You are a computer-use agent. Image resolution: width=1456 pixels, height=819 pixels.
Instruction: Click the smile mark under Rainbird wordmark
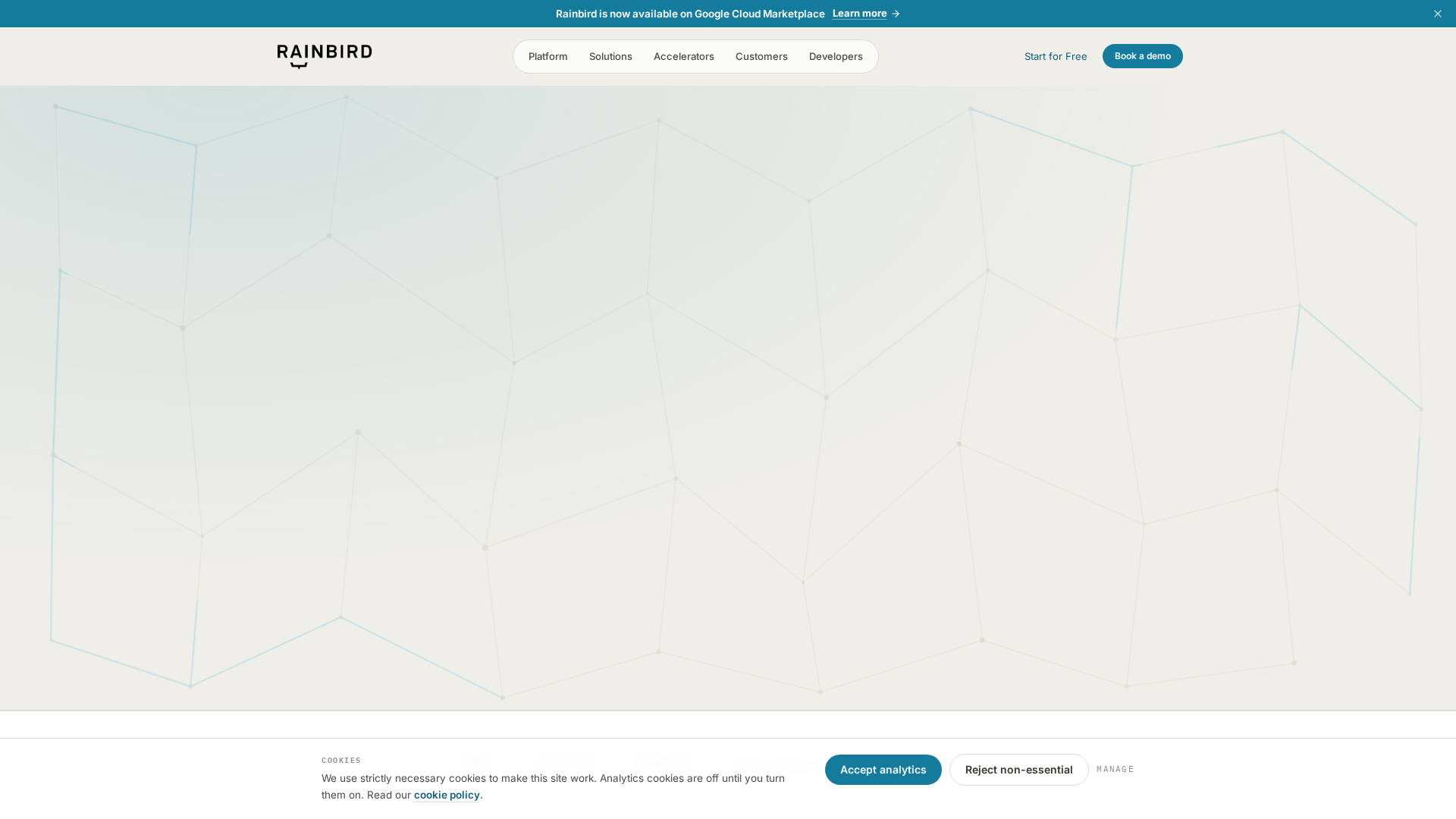click(300, 64)
